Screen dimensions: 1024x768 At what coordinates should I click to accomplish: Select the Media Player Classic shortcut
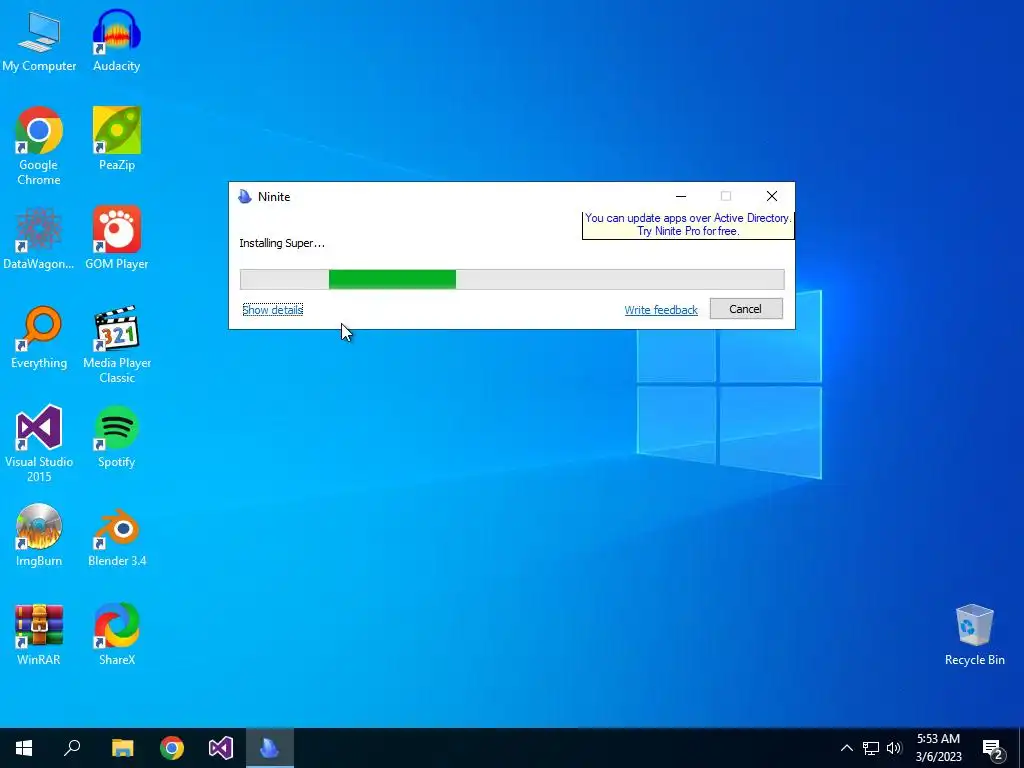(116, 344)
